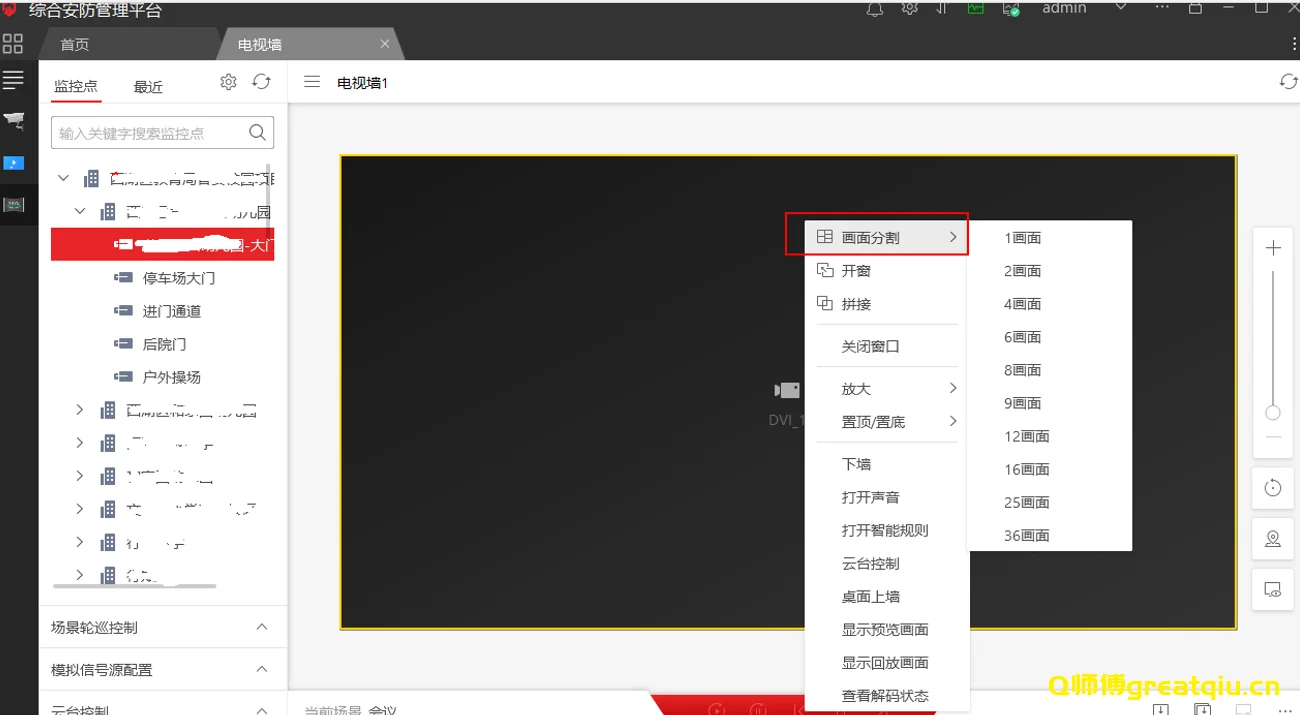Select 4画面 split layout
Image resolution: width=1300 pixels, height=715 pixels.
point(1022,304)
